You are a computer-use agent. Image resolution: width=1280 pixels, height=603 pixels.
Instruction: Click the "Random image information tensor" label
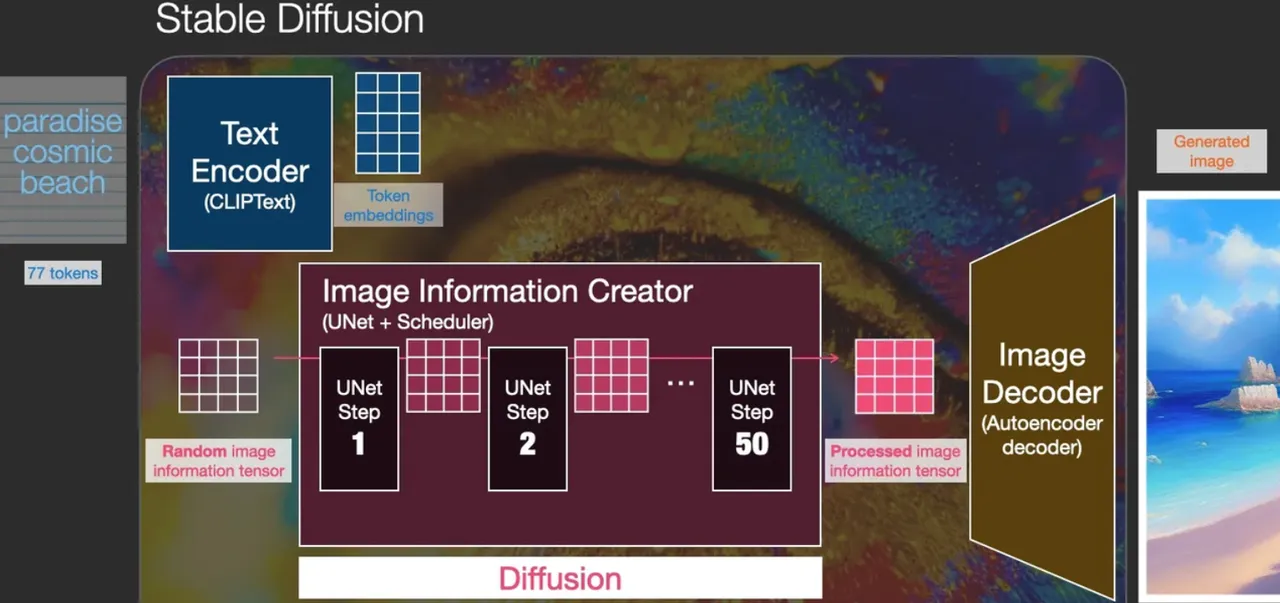219,461
